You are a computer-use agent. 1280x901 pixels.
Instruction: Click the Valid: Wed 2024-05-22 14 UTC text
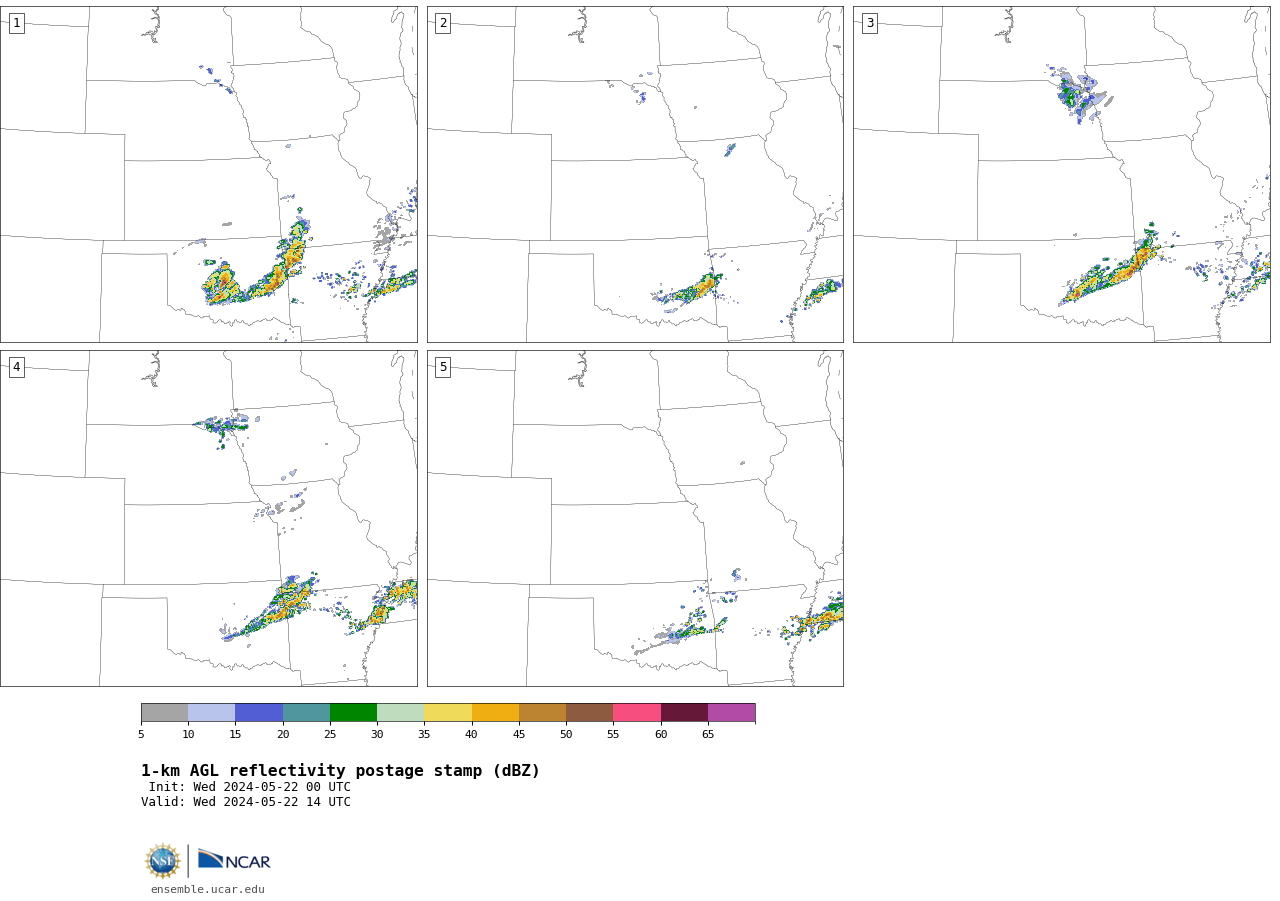246,802
